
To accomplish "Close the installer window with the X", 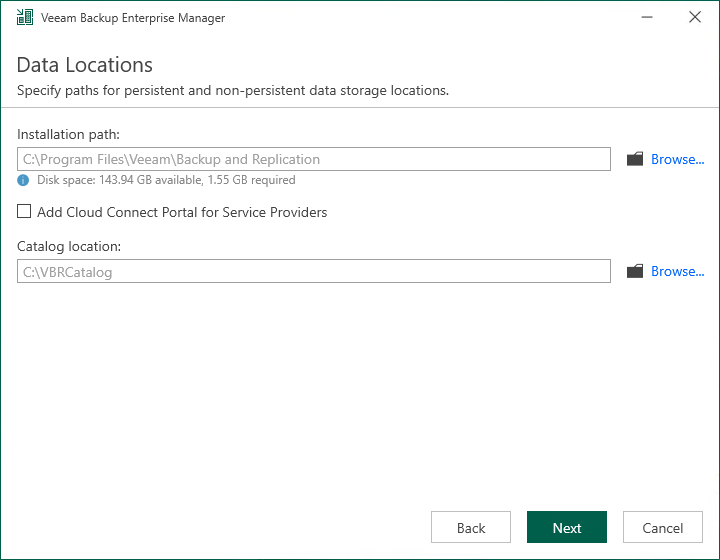I will tap(695, 18).
